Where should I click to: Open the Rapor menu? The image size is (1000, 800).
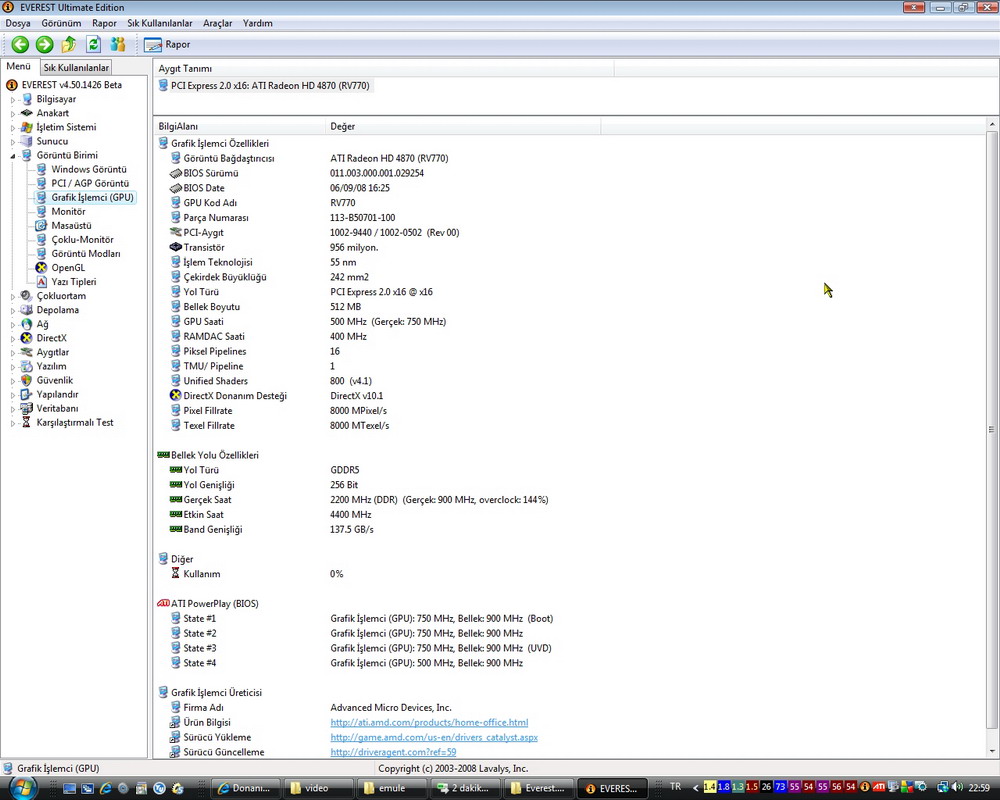pyautogui.click(x=104, y=23)
